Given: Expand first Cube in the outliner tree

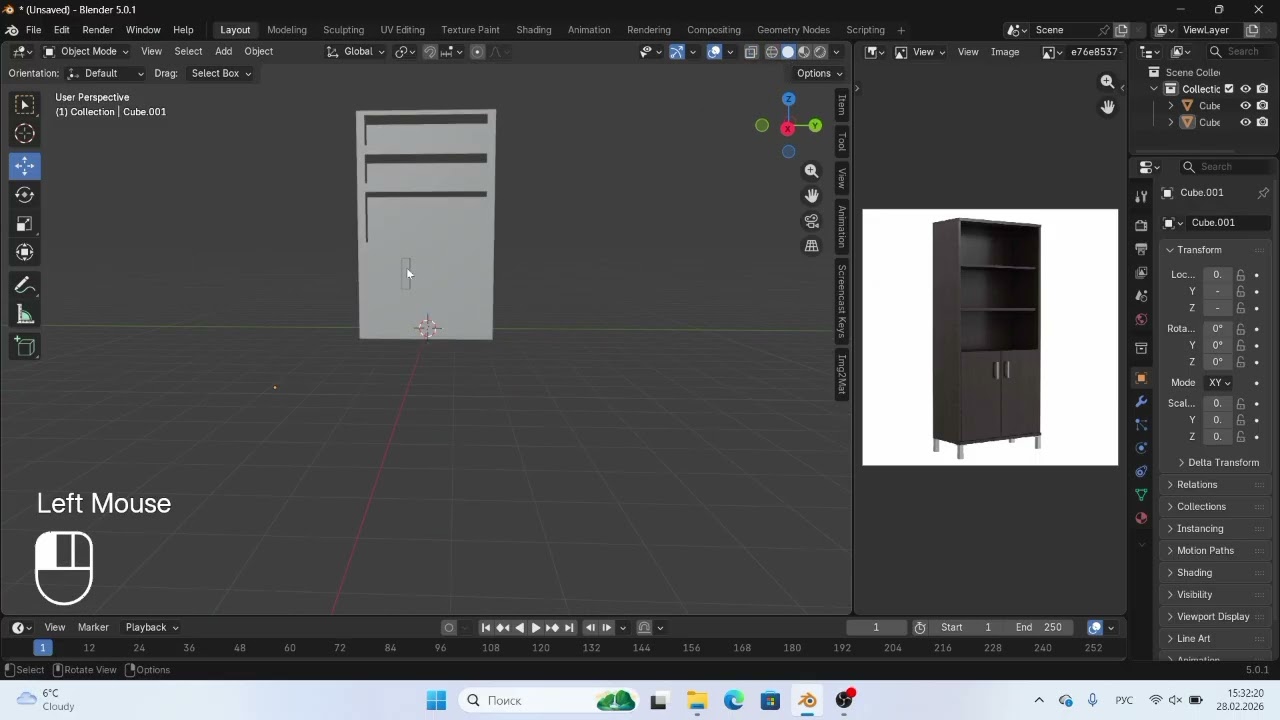Looking at the screenshot, I should point(1171,106).
